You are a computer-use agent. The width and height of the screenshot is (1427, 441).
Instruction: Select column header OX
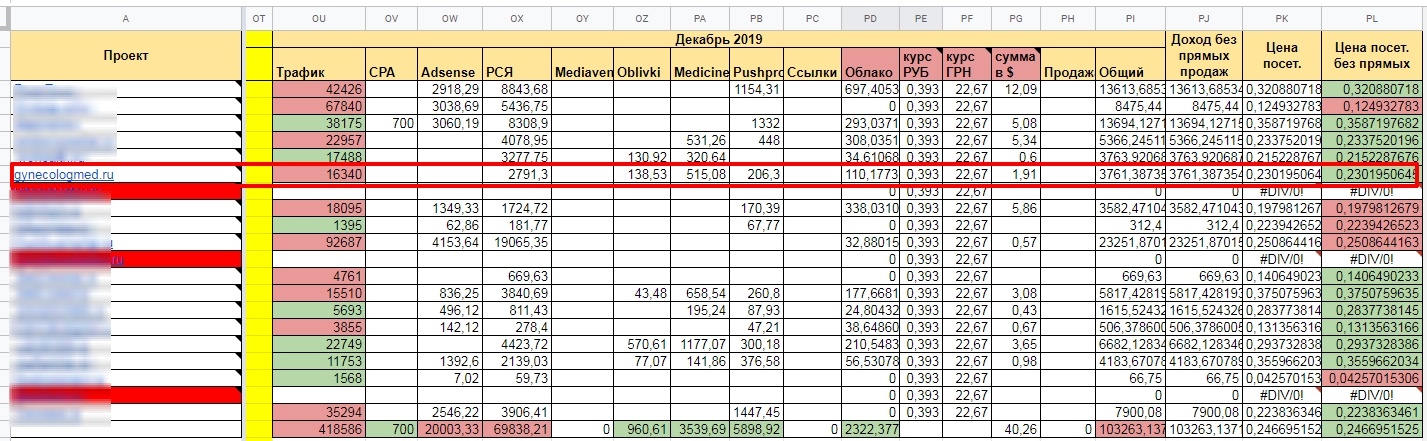point(517,19)
